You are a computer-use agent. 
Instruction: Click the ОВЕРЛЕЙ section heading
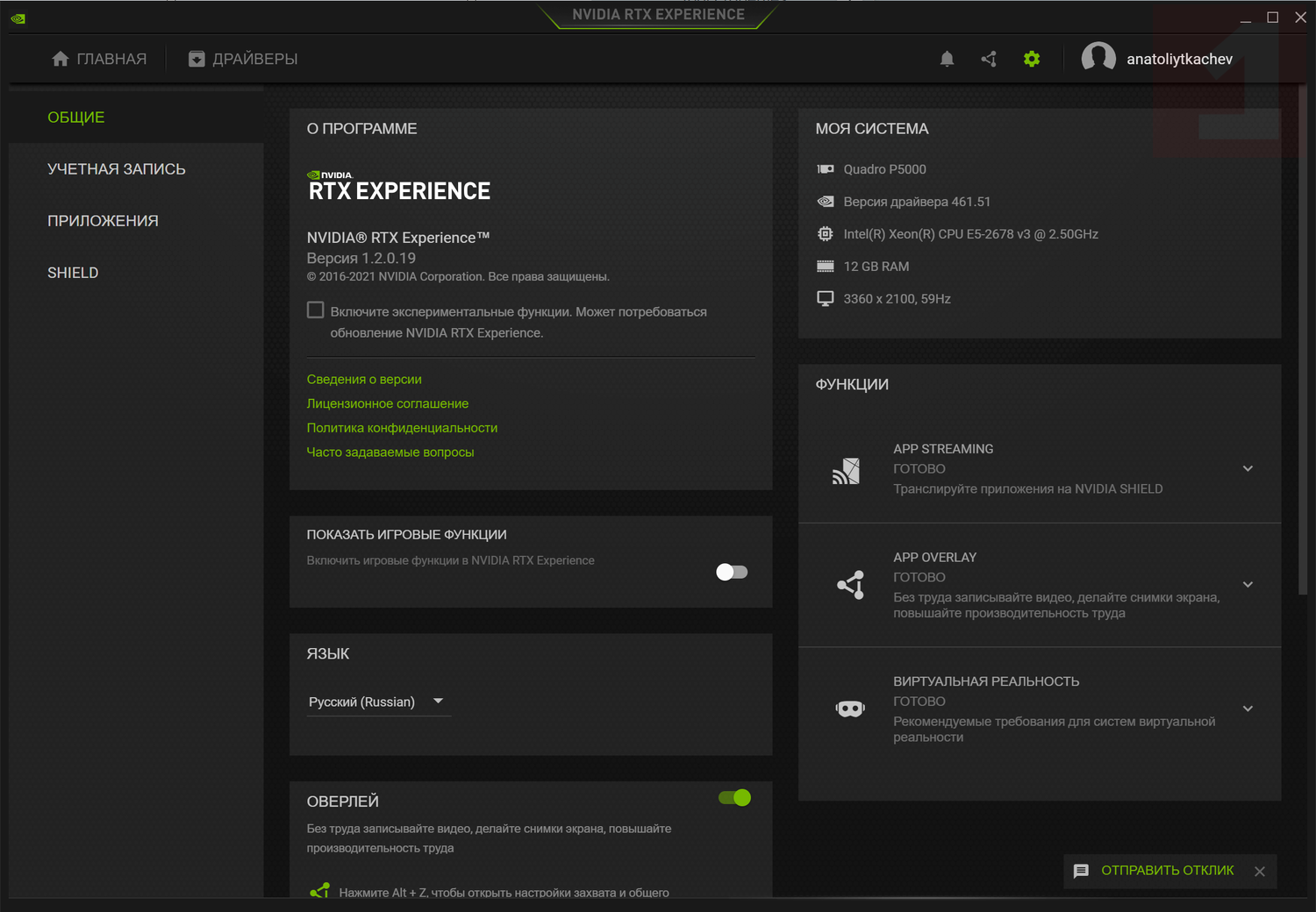click(343, 802)
